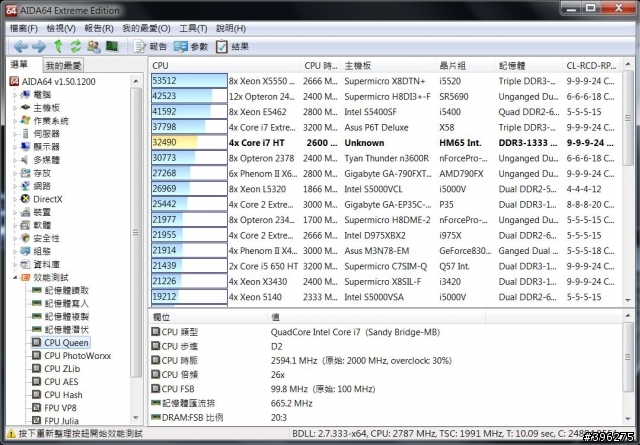This screenshot has height=445, width=640.
Task: Select the FPU VP8 benchmark
Action: tap(55, 408)
